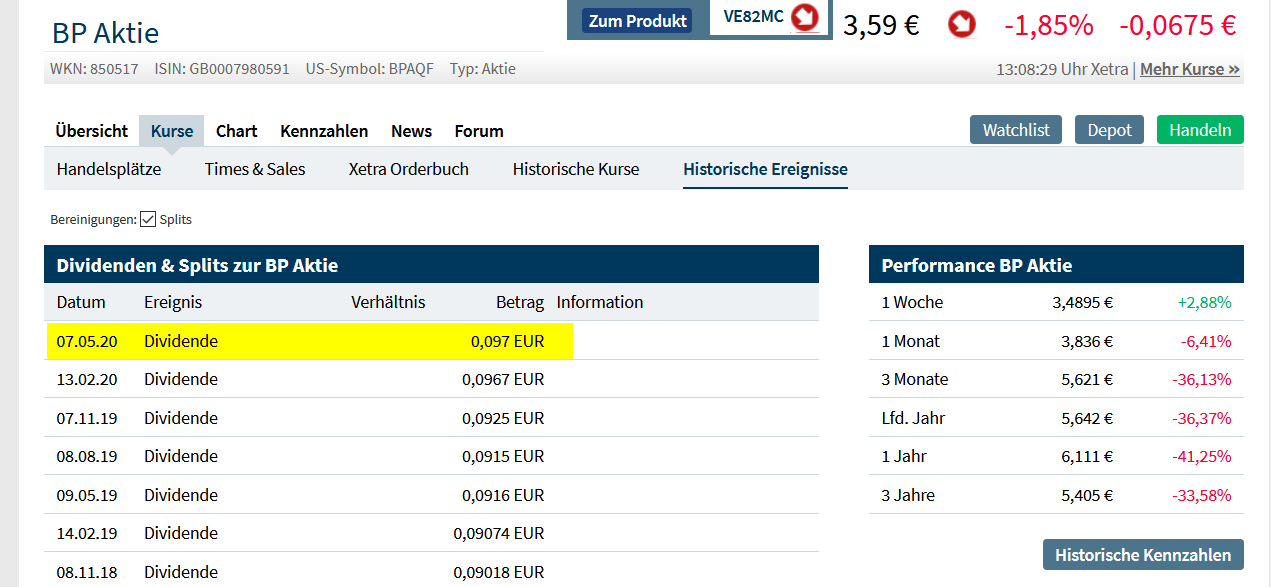Open the Übersicht tab
Image resolution: width=1271 pixels, height=587 pixels.
[x=92, y=131]
